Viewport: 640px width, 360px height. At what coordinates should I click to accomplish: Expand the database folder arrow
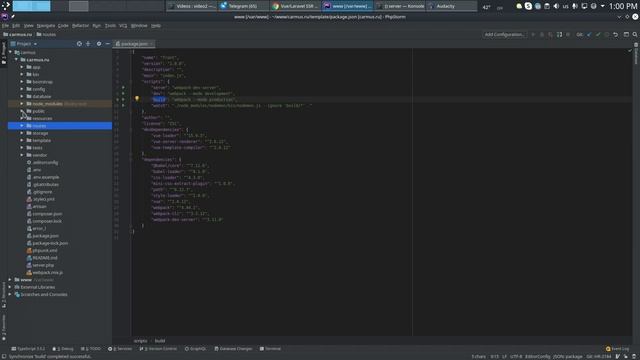coord(22,96)
